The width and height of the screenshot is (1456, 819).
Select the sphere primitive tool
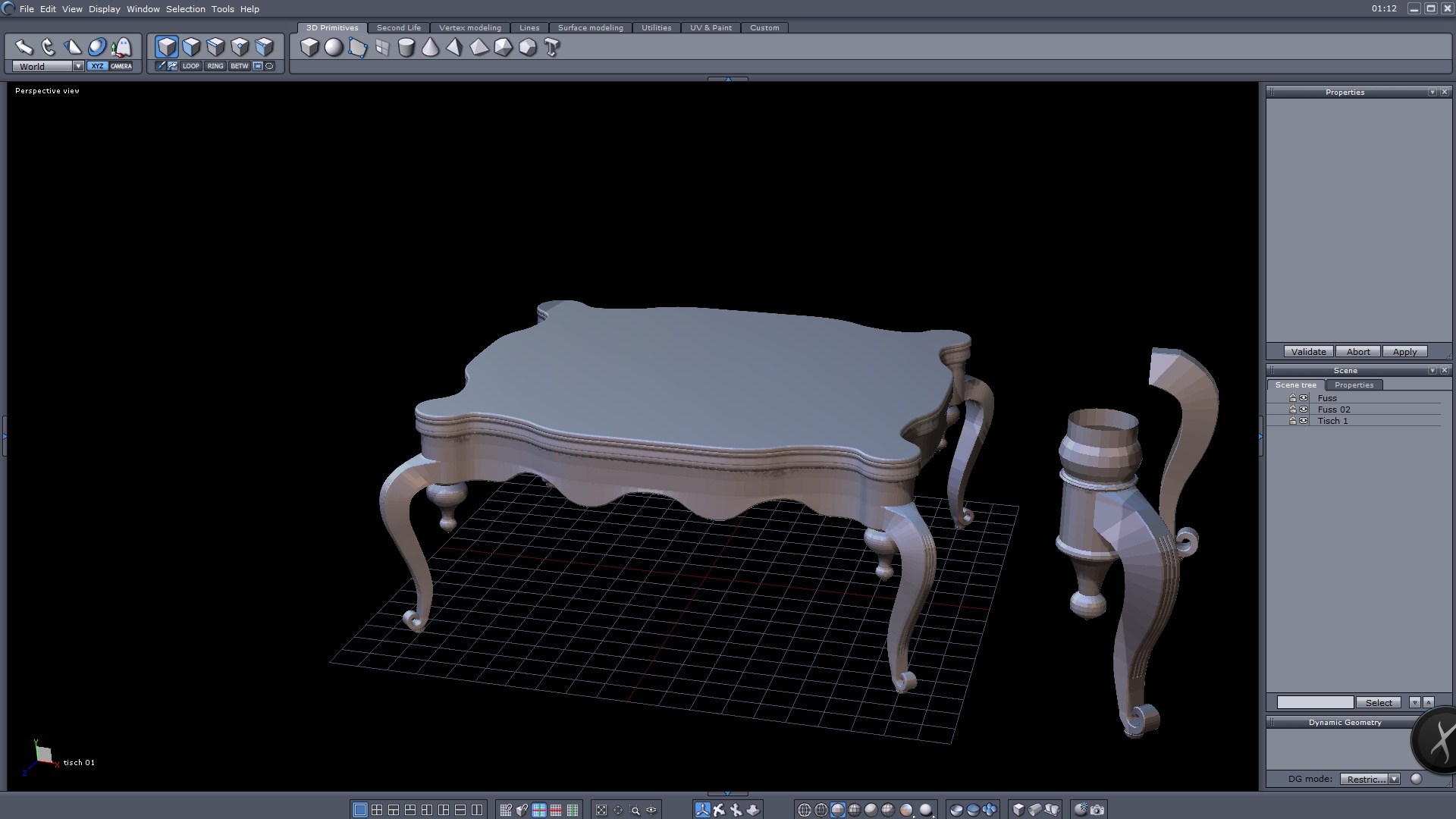(x=334, y=48)
